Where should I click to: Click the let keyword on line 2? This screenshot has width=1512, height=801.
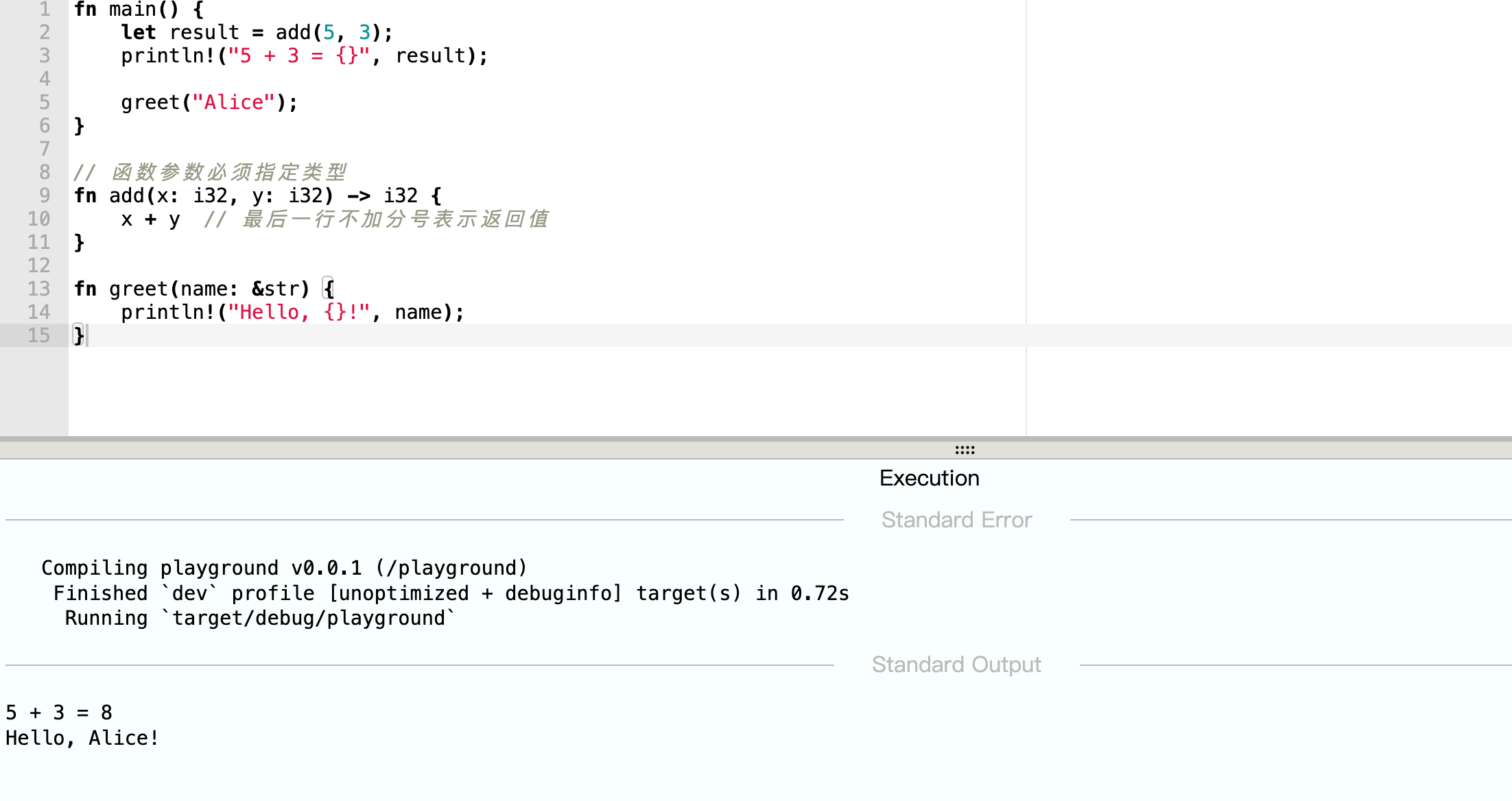tap(138, 32)
